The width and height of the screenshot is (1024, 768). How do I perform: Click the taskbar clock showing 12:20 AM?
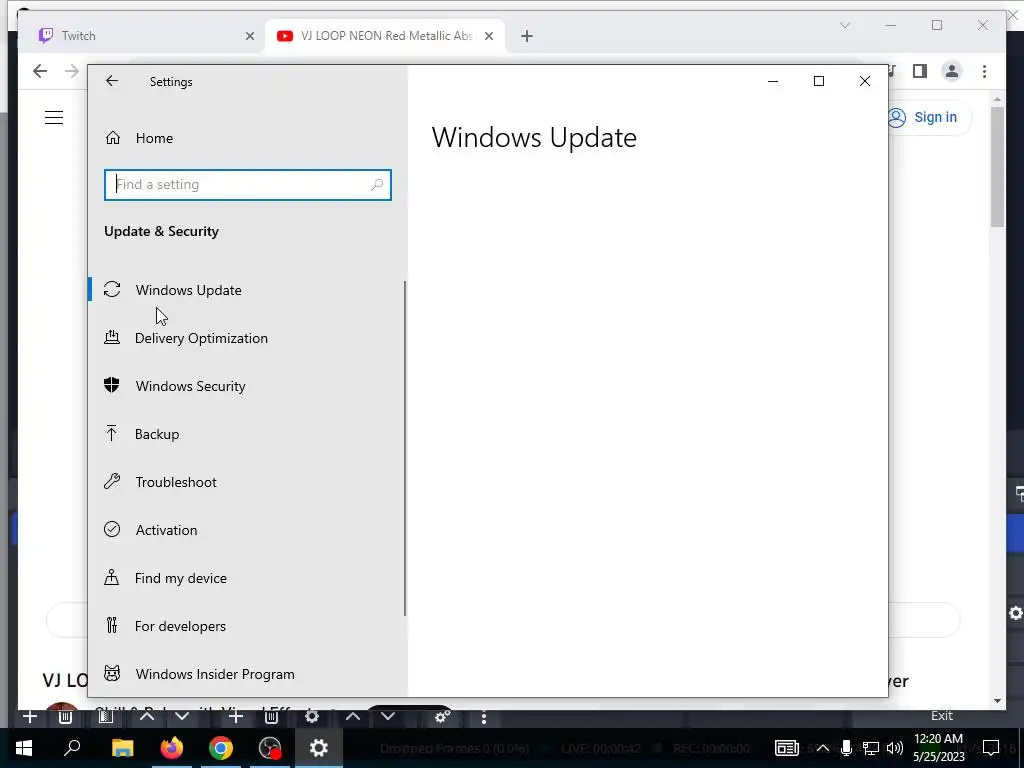point(938,748)
